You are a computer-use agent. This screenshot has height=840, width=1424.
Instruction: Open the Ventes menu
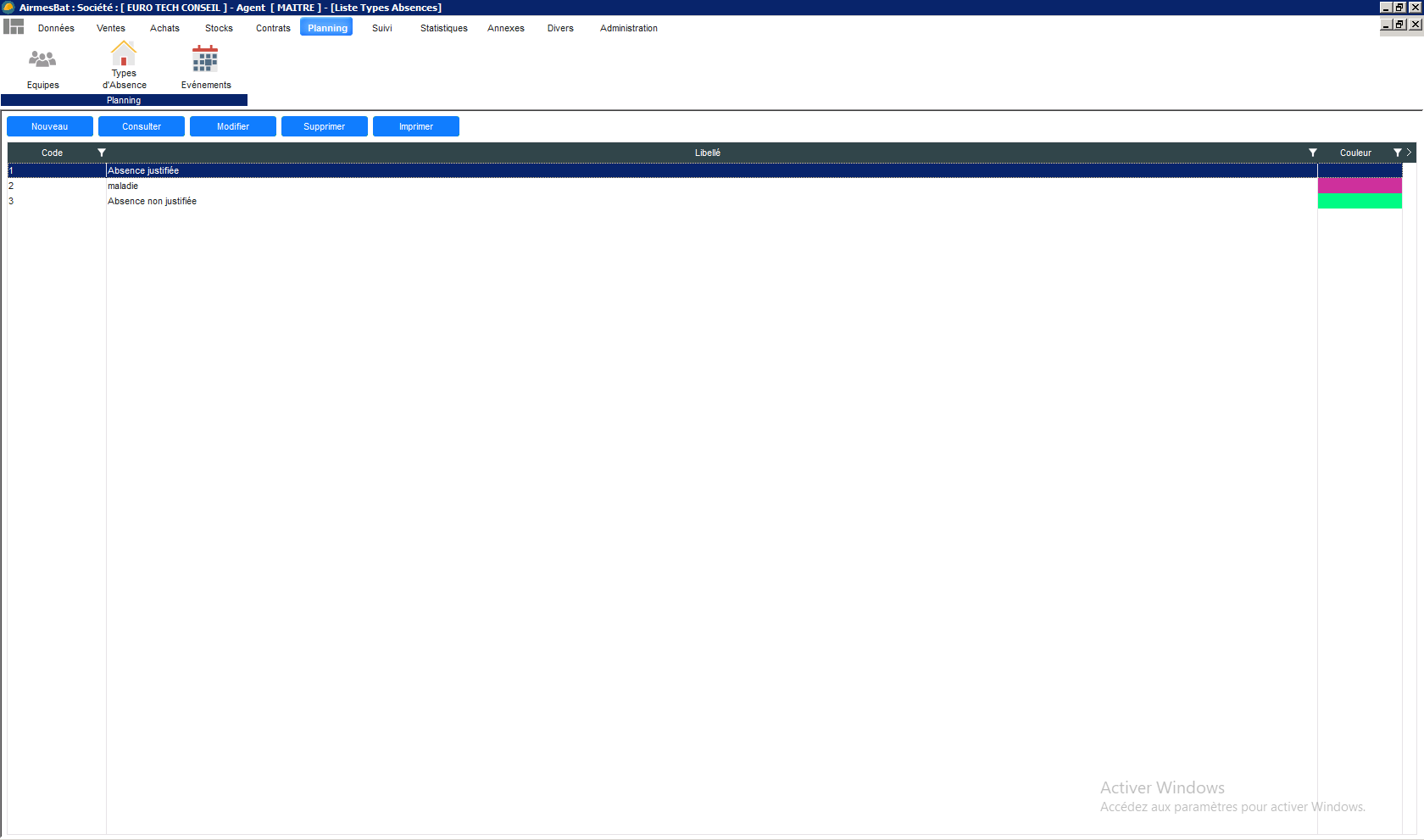[111, 28]
